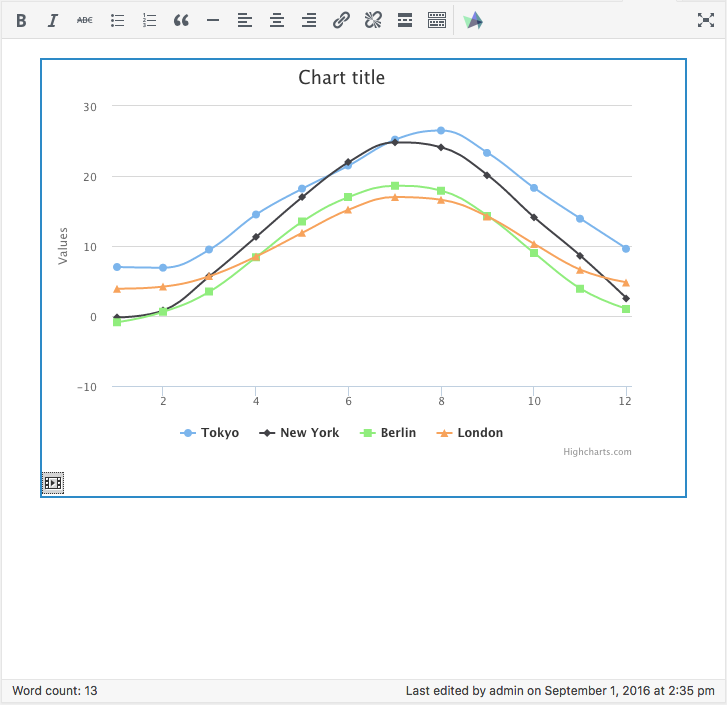The height and width of the screenshot is (705, 727).
Task: Insert a numbered list
Action: tap(149, 20)
